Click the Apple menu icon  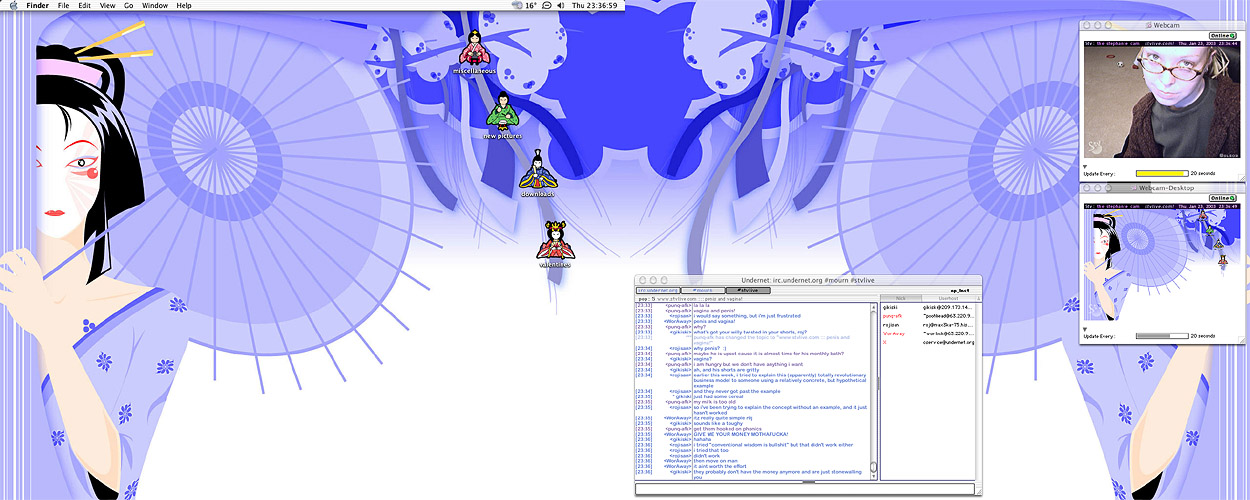tap(13, 6)
